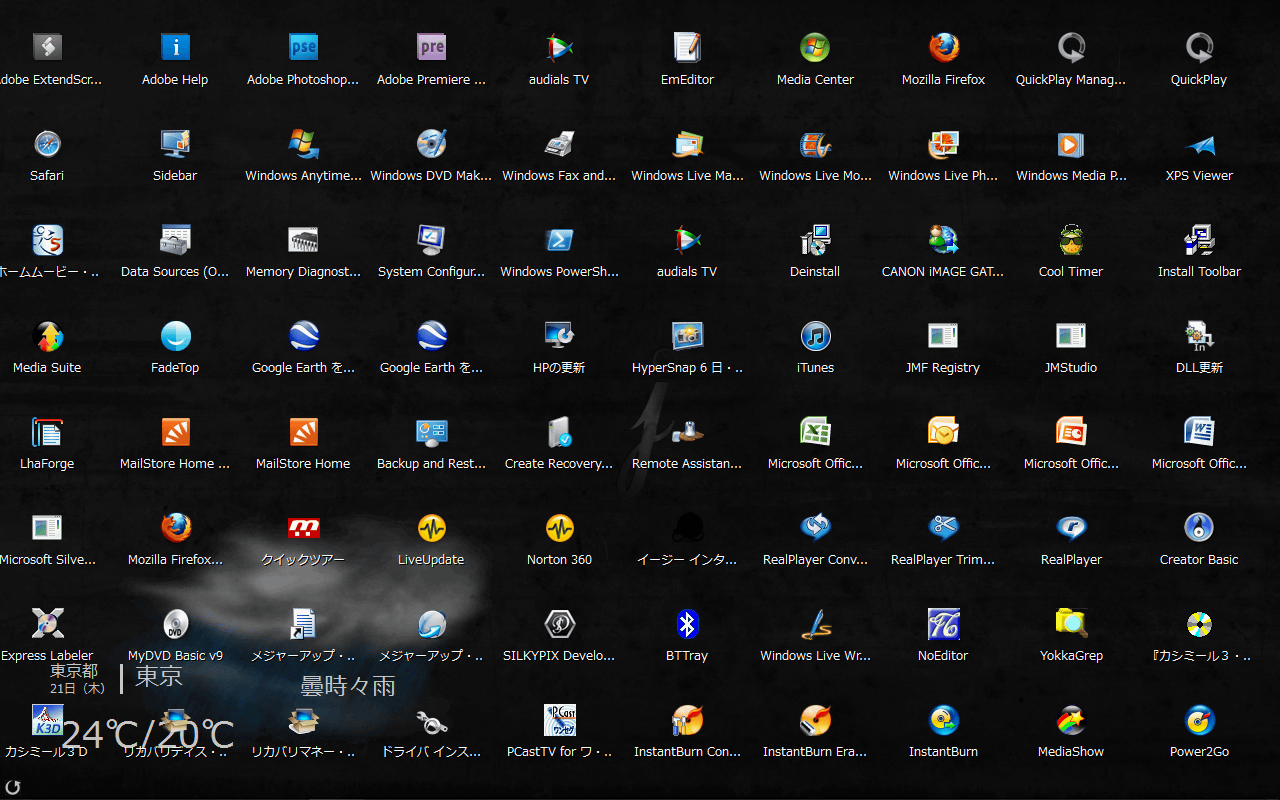The height and width of the screenshot is (800, 1280).
Task: Select the System Configuration icon
Action: [x=431, y=239]
